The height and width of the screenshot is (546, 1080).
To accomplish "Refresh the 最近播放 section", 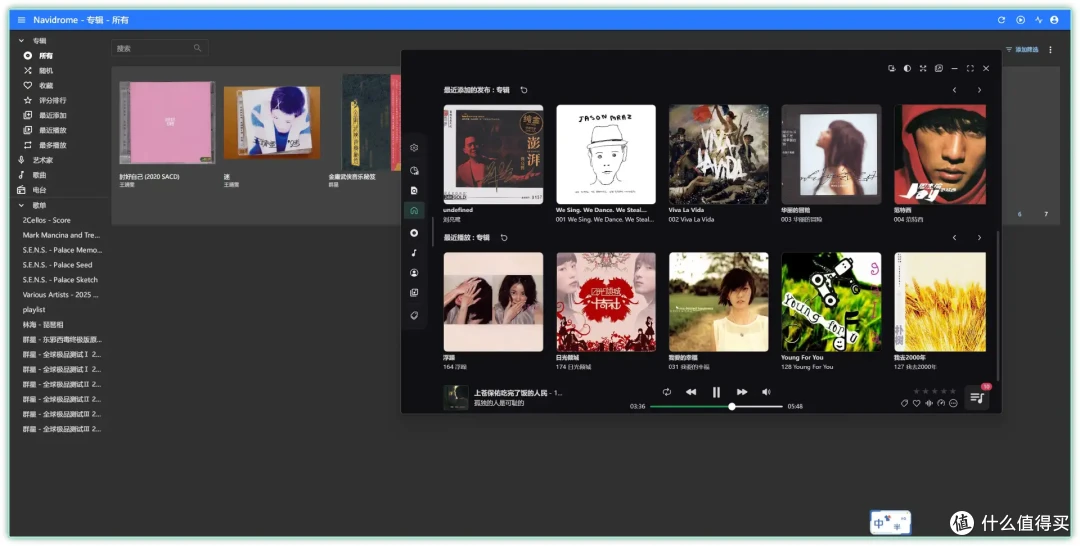I will tap(504, 238).
